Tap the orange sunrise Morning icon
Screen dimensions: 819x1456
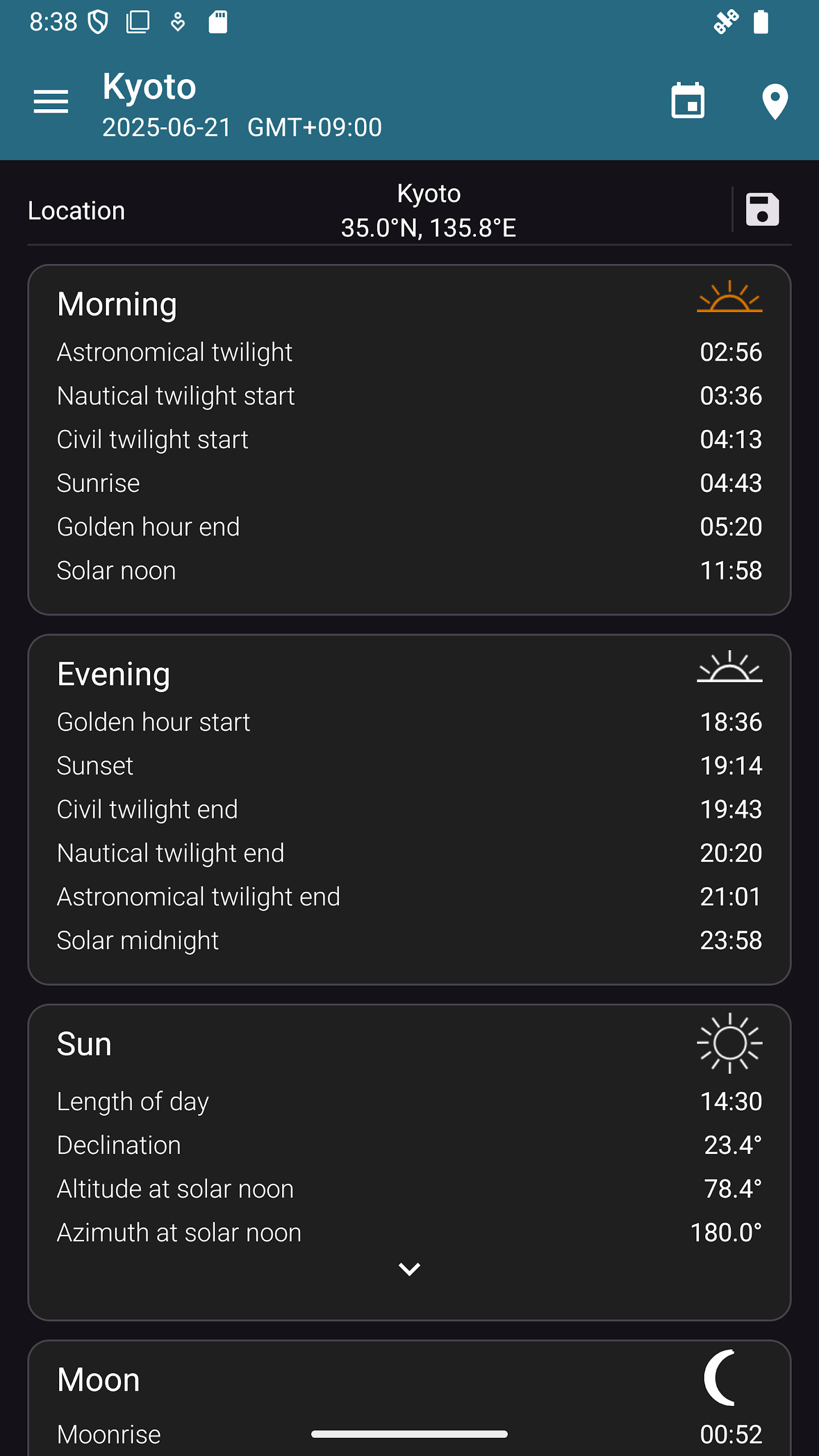tap(729, 297)
